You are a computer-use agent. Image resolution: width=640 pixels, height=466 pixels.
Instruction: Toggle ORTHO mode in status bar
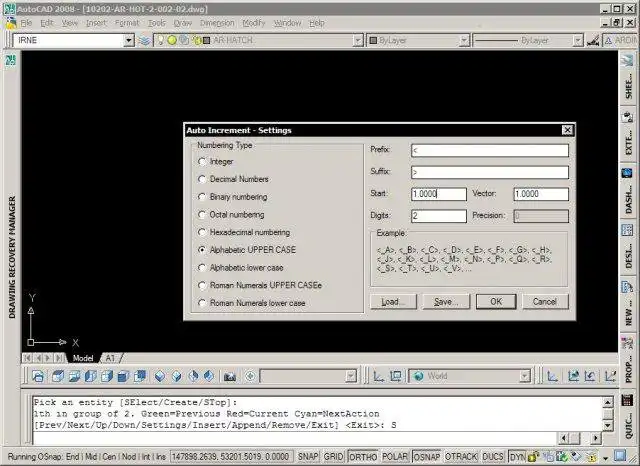pyautogui.click(x=363, y=457)
